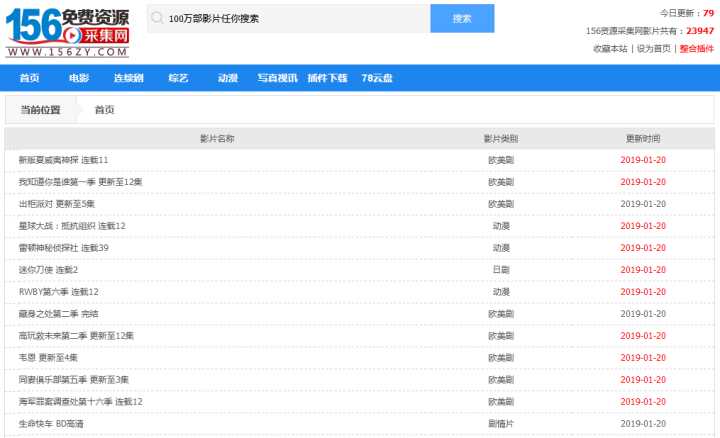Open RWBY第六季 连载12 entry
Viewport: 720px width, 438px height.
point(58,292)
